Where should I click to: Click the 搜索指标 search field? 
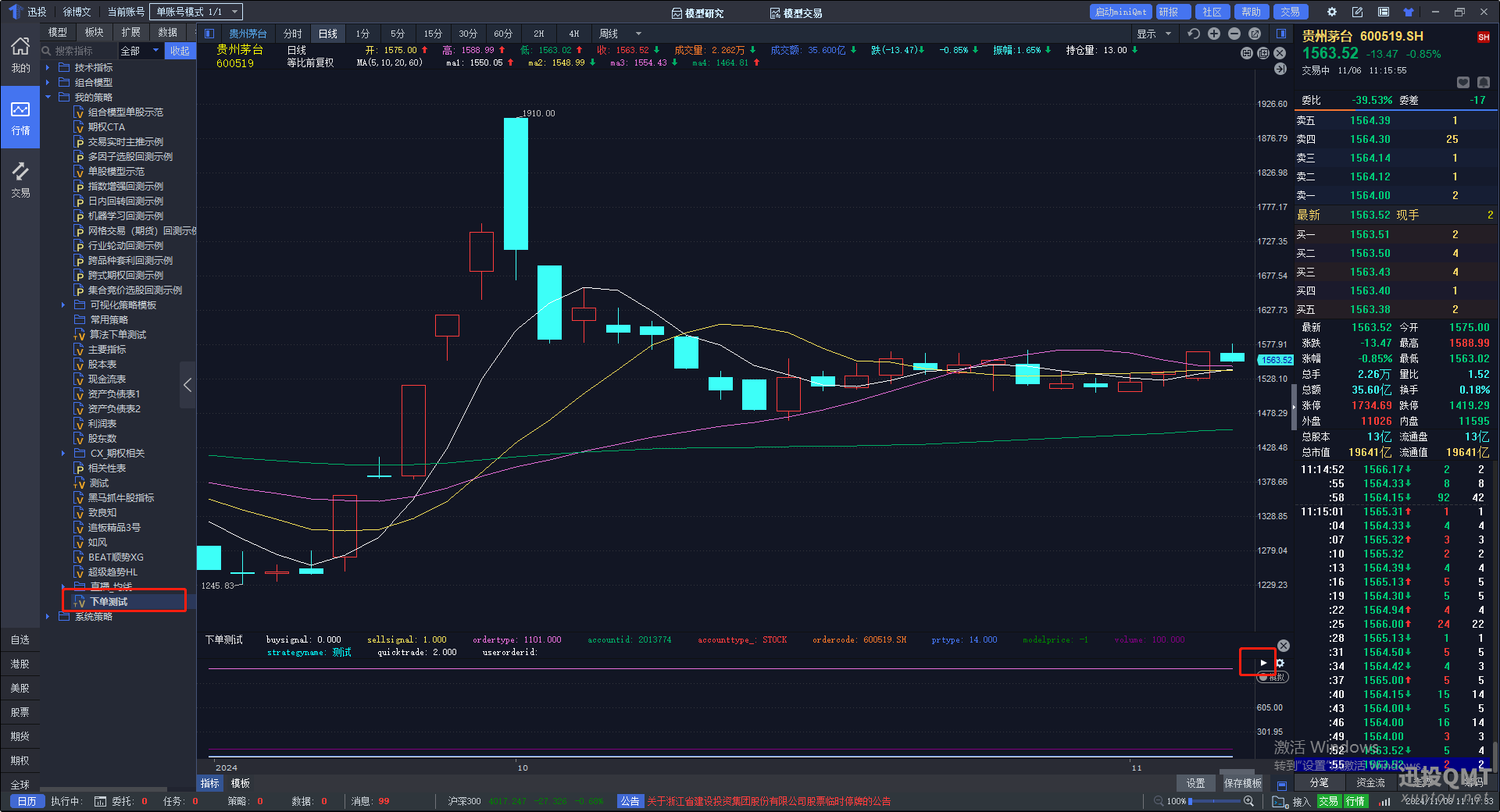78,51
